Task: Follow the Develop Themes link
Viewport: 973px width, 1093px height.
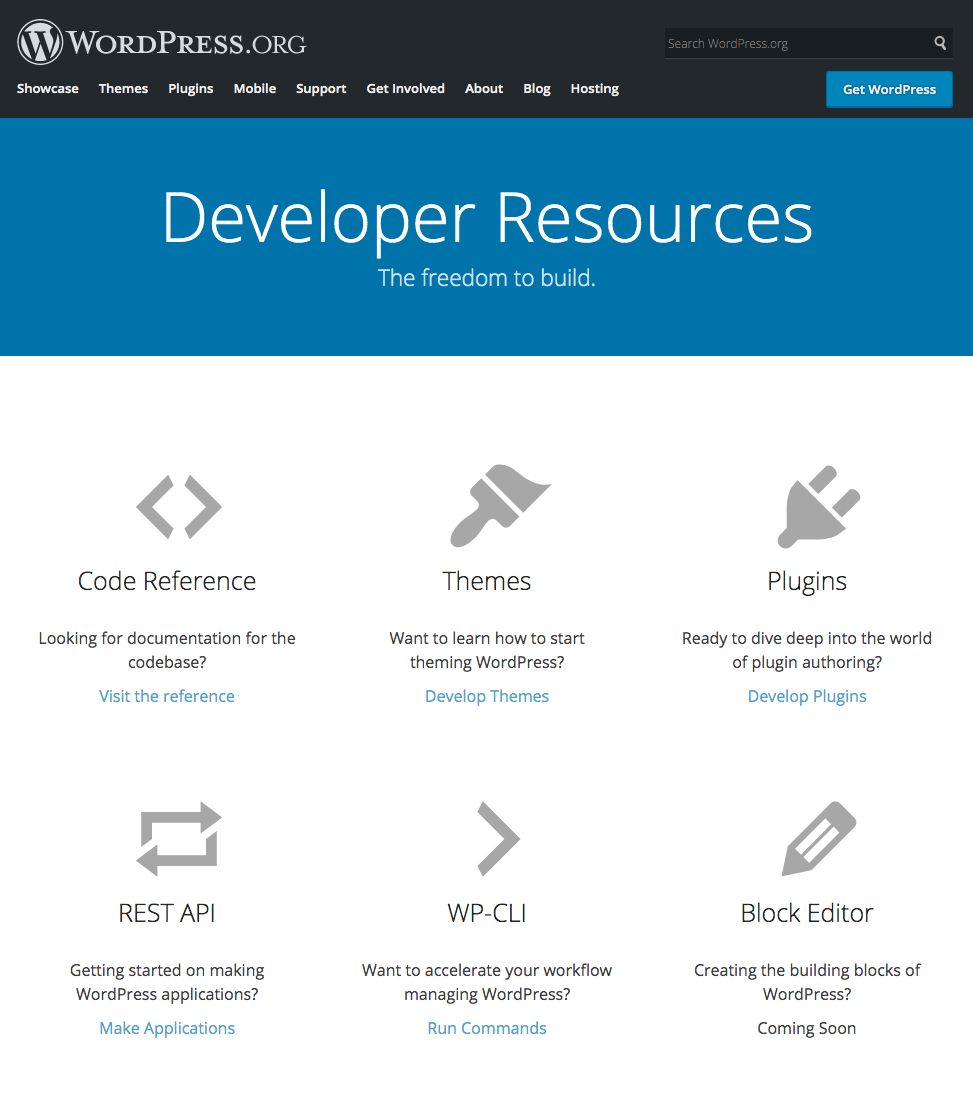Action: click(486, 696)
